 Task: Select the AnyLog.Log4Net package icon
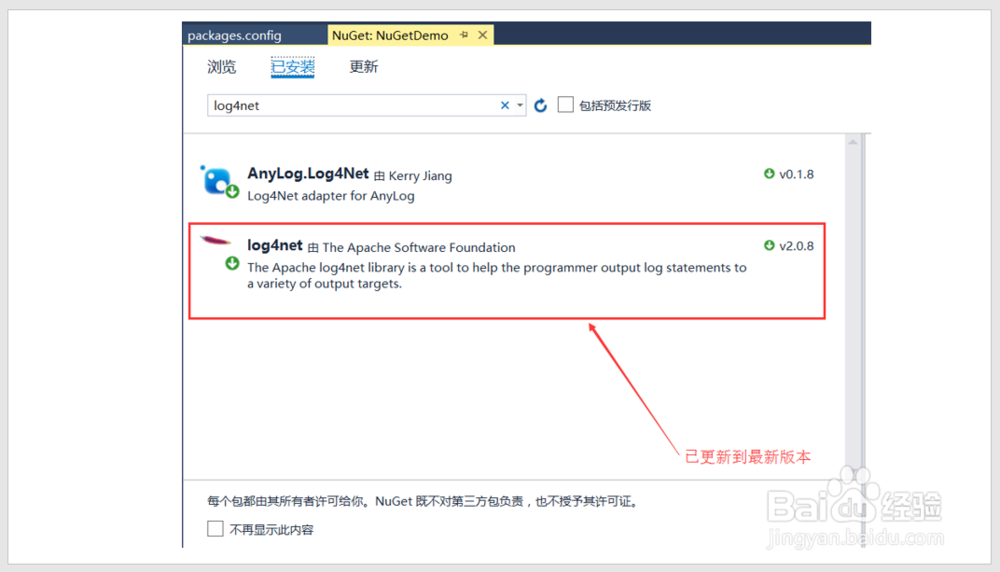click(x=218, y=181)
